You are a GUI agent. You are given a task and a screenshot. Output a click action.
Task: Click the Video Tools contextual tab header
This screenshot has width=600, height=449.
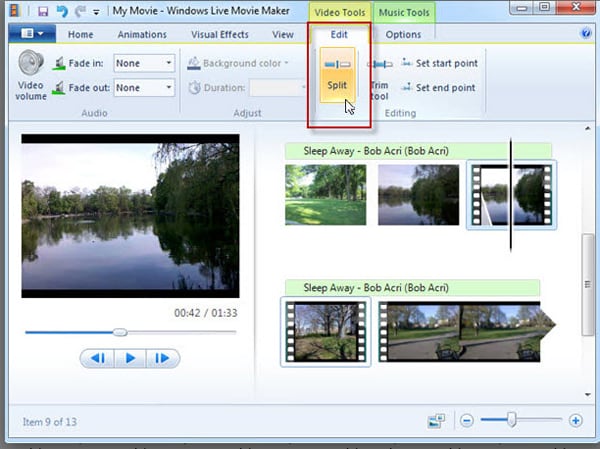click(x=340, y=12)
